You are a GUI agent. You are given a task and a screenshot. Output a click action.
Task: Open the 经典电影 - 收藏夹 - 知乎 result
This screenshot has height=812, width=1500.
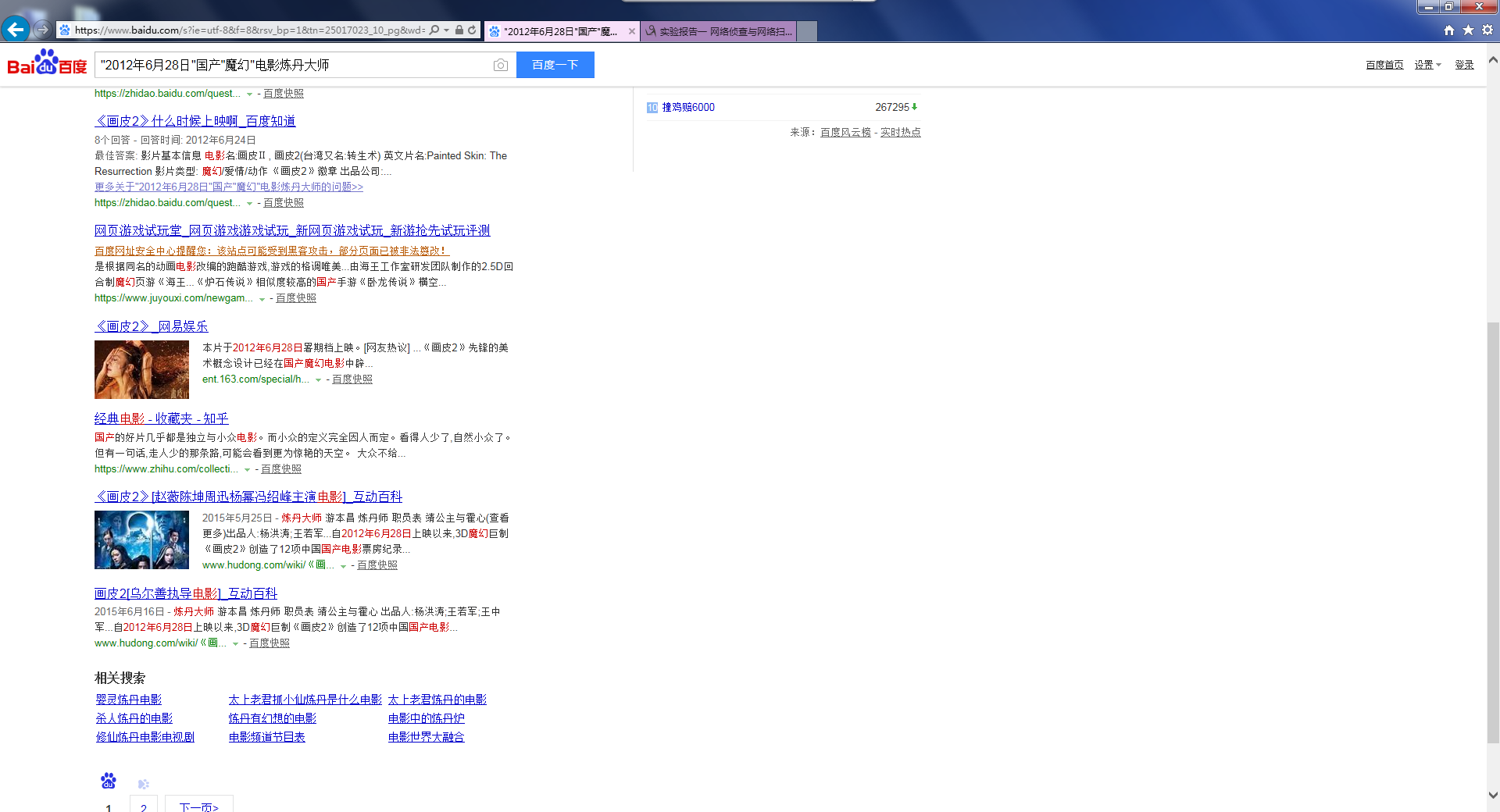162,418
